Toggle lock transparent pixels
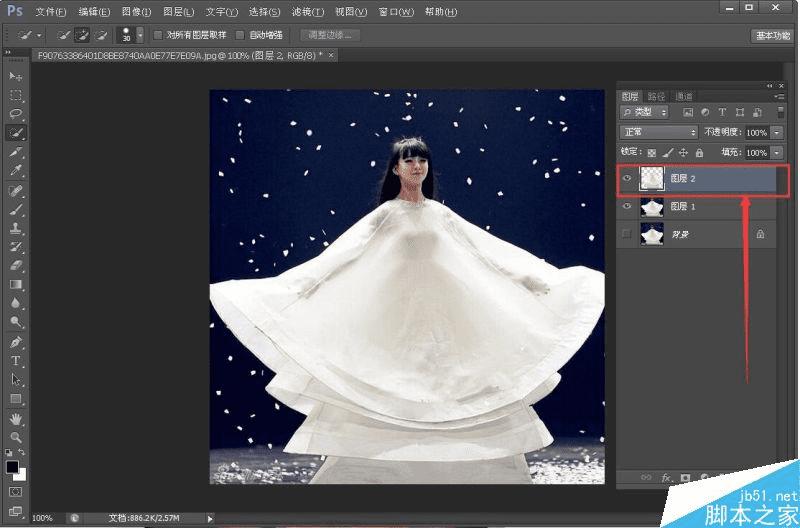The height and width of the screenshot is (528, 800). [x=652, y=153]
